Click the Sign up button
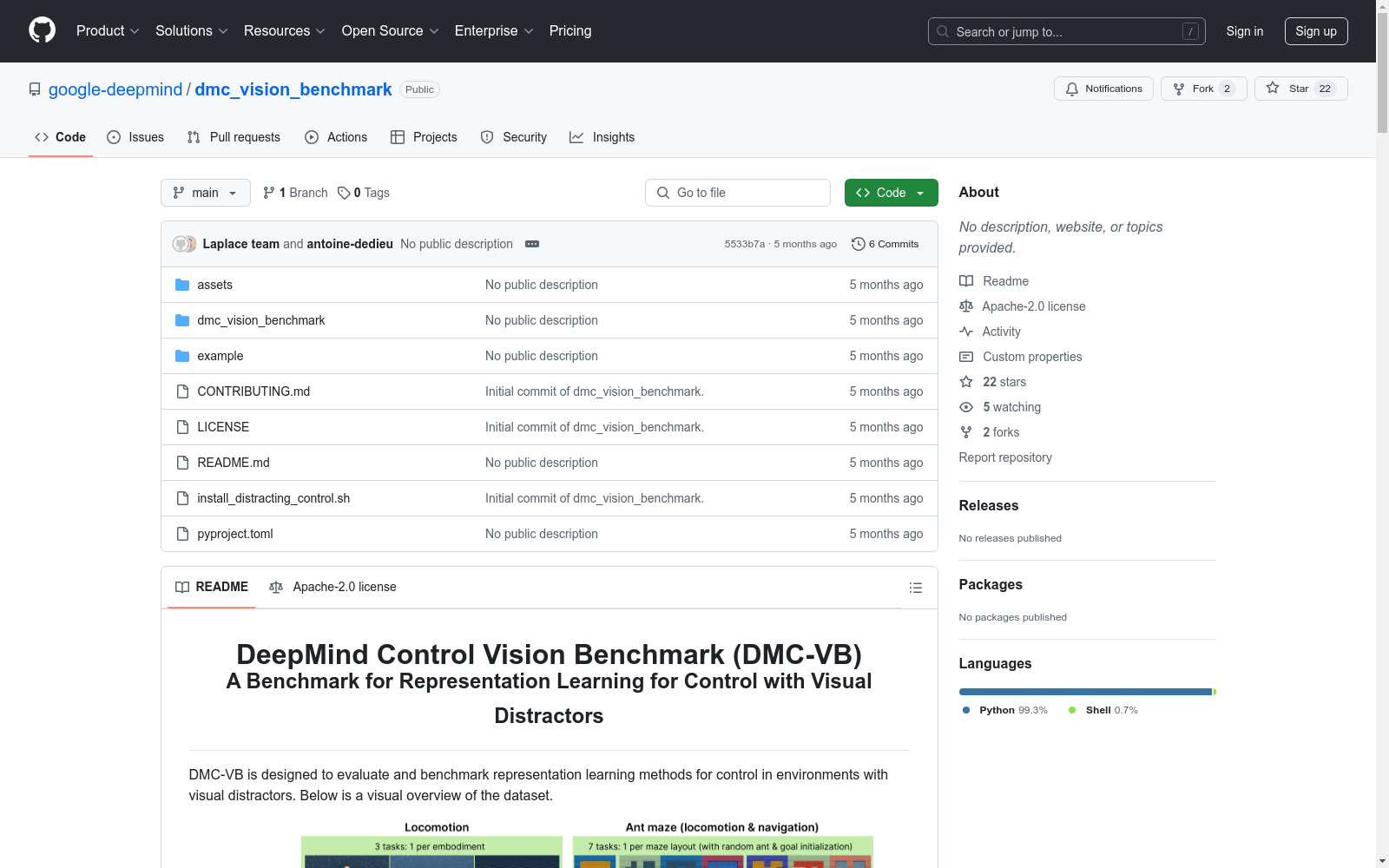The width and height of the screenshot is (1389, 868). click(1316, 31)
